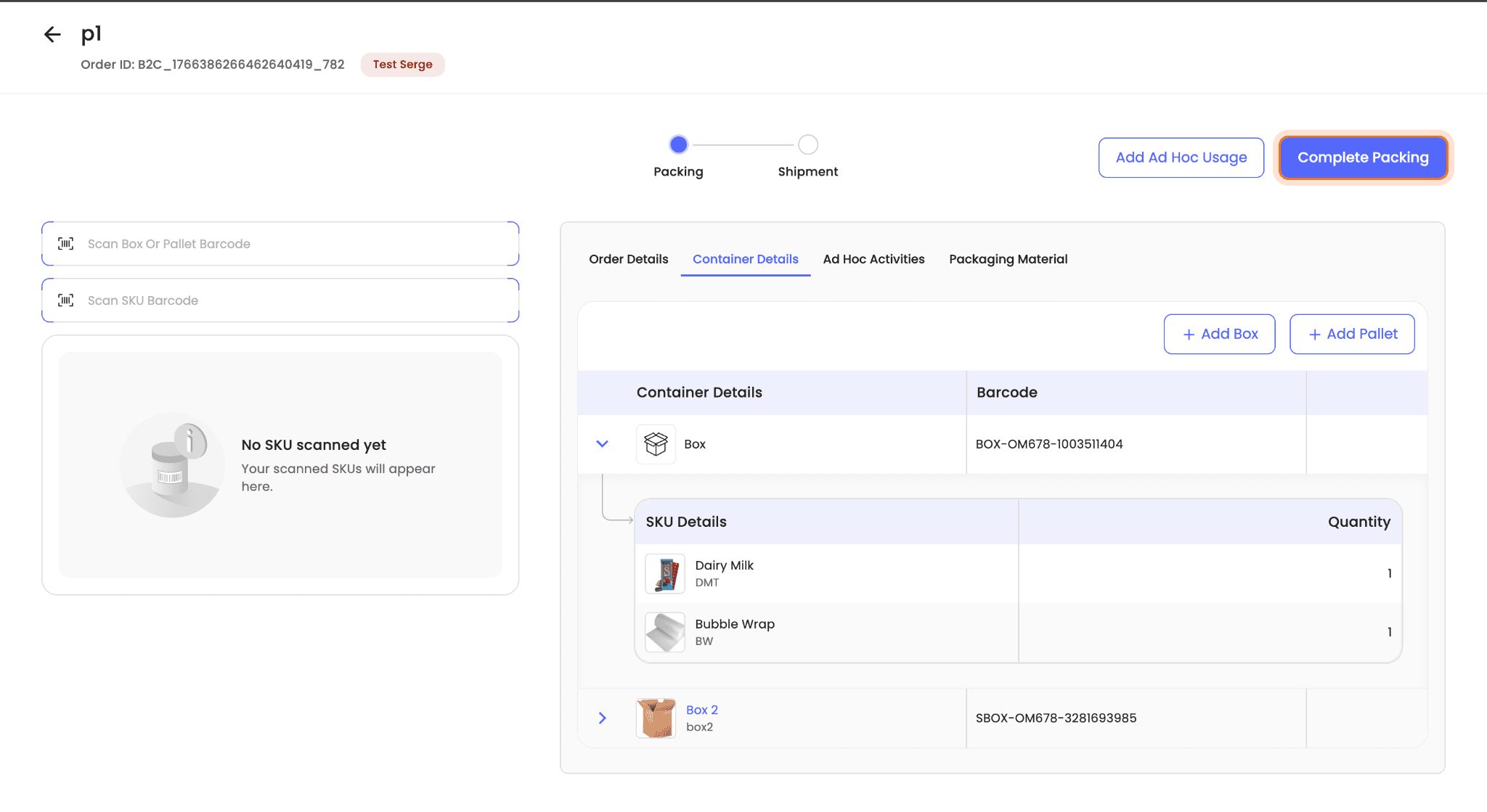Select the Shipment step circle
The height and width of the screenshot is (812, 1487).
coord(807,144)
